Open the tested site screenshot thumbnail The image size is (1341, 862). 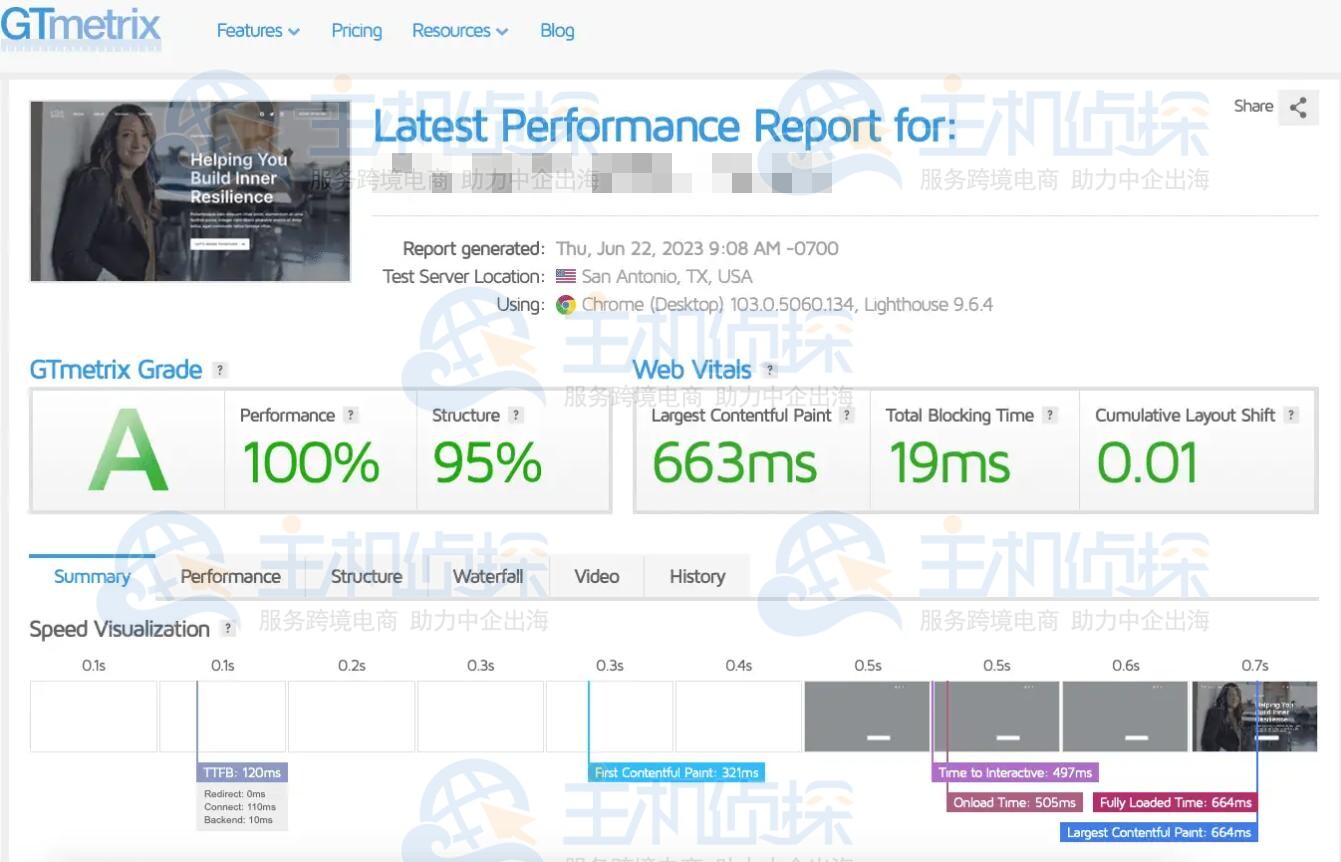pos(190,191)
